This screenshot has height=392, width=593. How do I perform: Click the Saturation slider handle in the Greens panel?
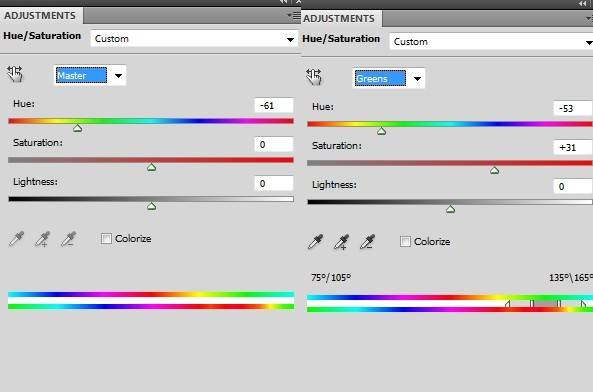tap(494, 170)
